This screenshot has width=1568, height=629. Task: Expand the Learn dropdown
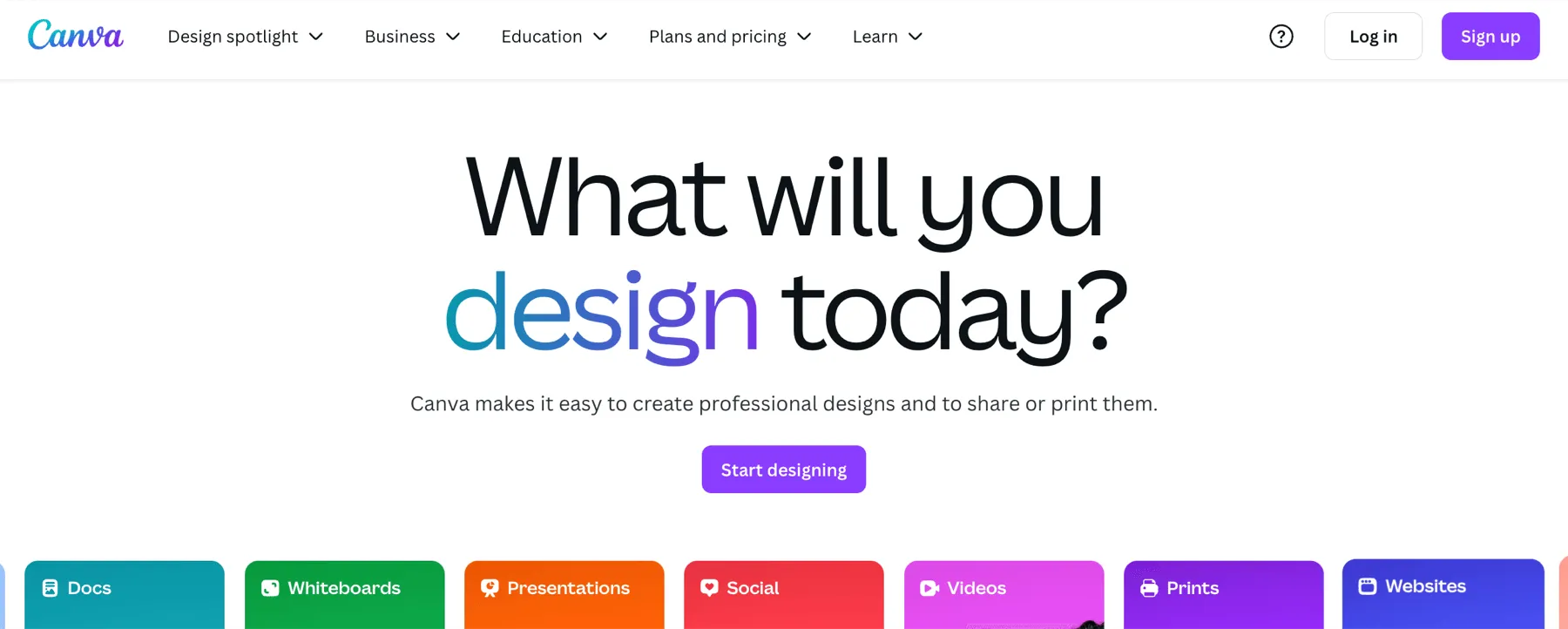click(x=886, y=36)
